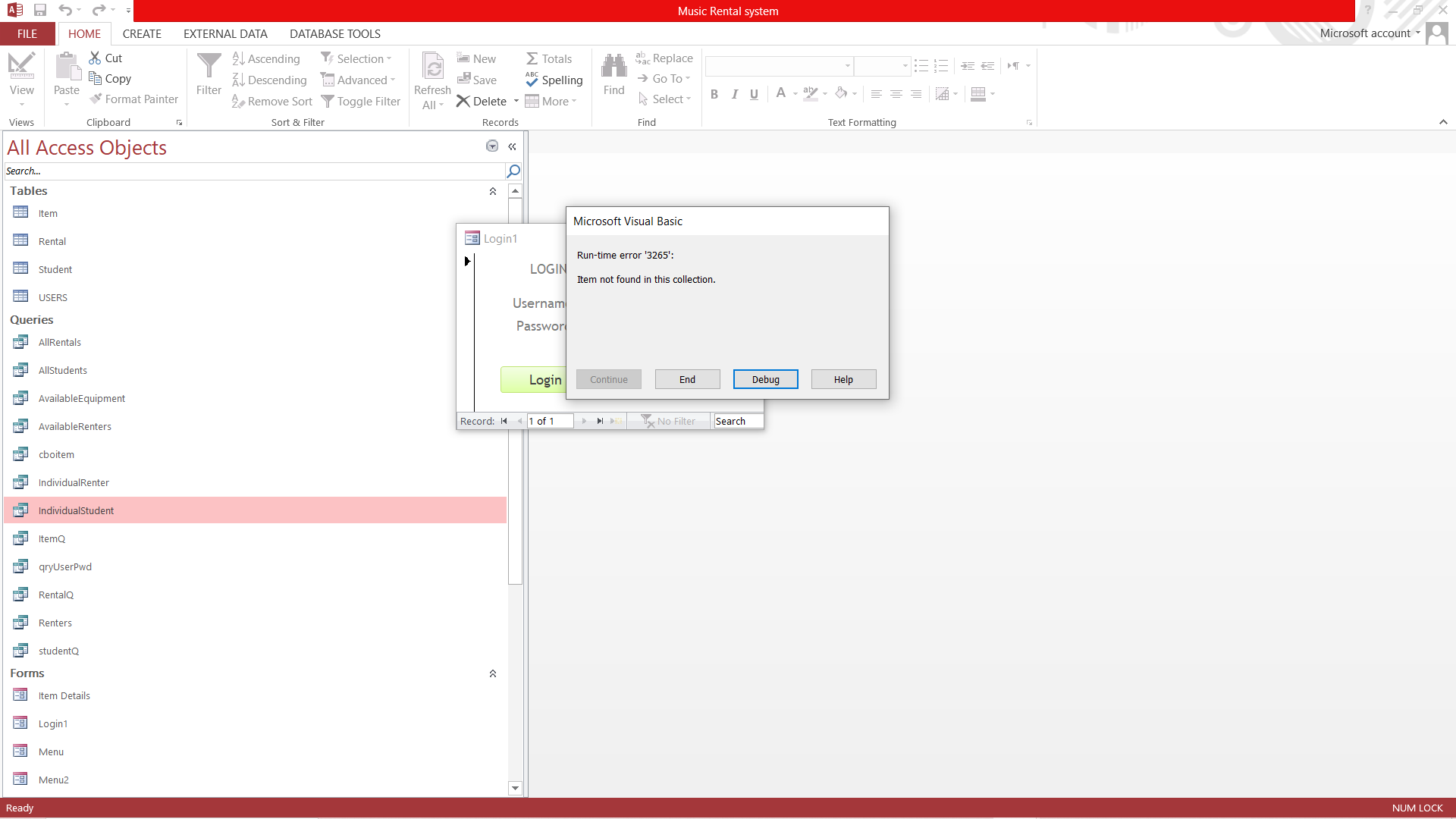The image size is (1456, 819).
Task: Click the Refresh All icon
Action: [x=432, y=67]
